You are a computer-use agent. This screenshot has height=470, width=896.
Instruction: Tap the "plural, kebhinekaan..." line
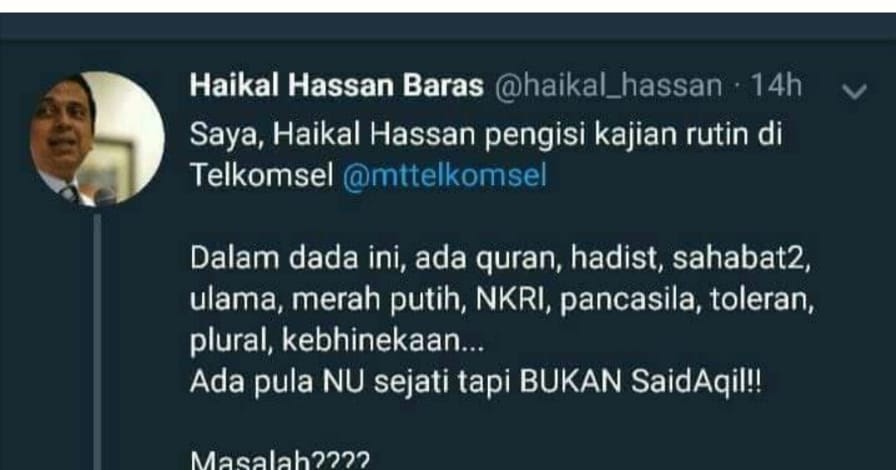(337, 341)
